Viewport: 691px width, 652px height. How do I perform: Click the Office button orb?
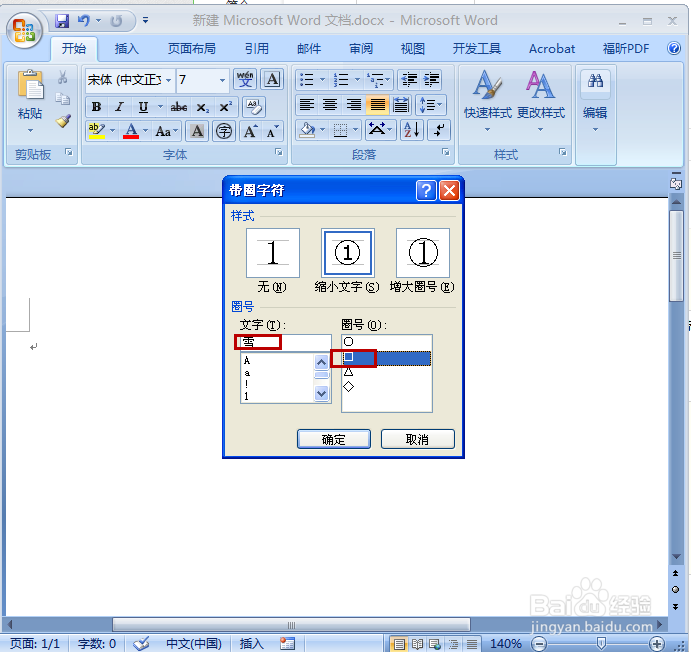click(24, 30)
